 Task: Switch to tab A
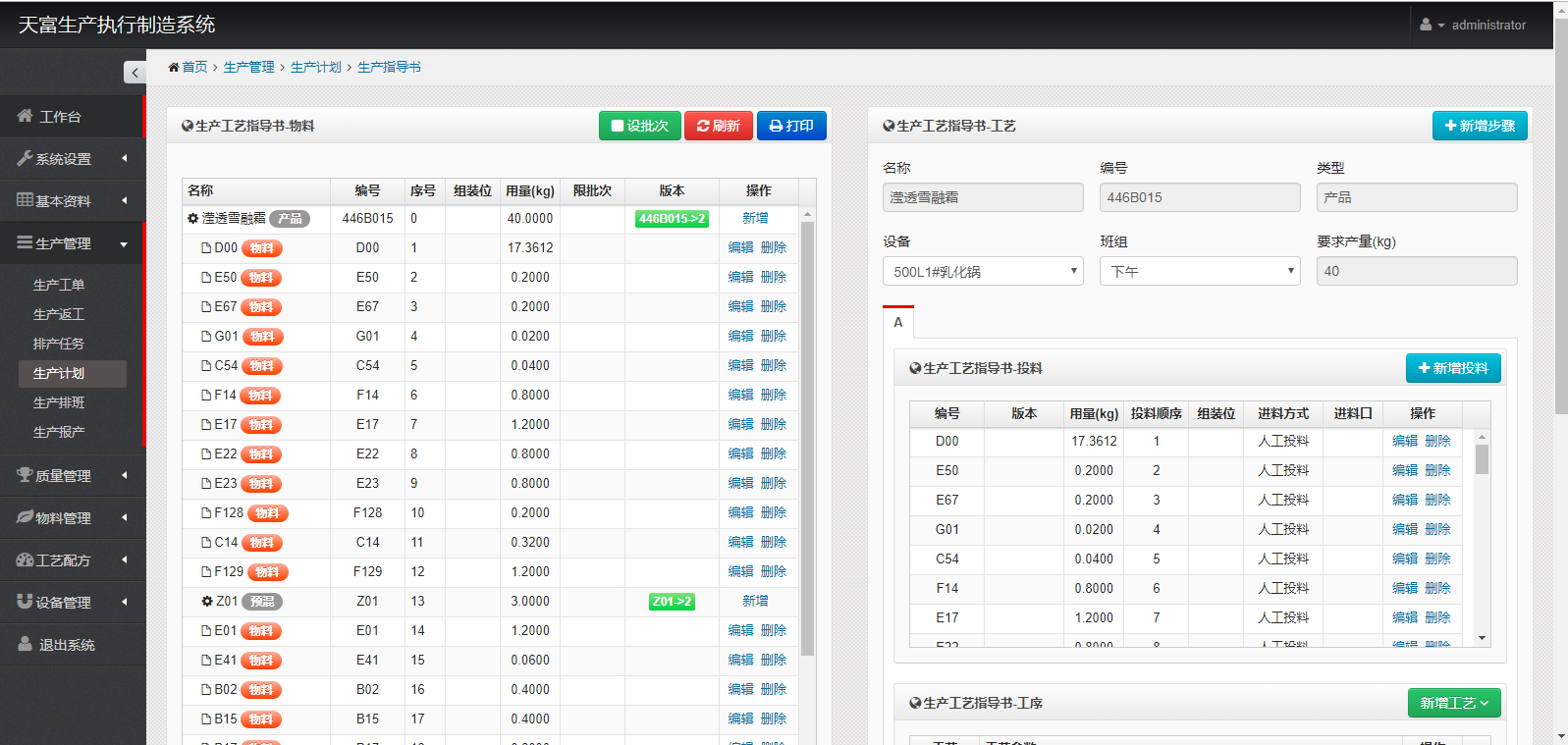click(898, 322)
